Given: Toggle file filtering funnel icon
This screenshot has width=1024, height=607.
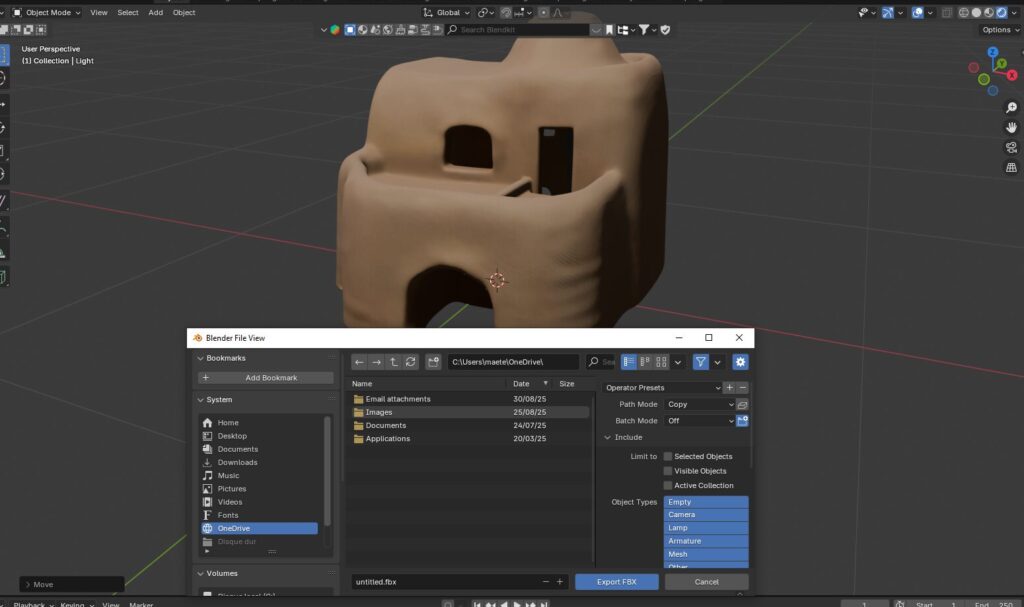Looking at the screenshot, I should (x=700, y=362).
